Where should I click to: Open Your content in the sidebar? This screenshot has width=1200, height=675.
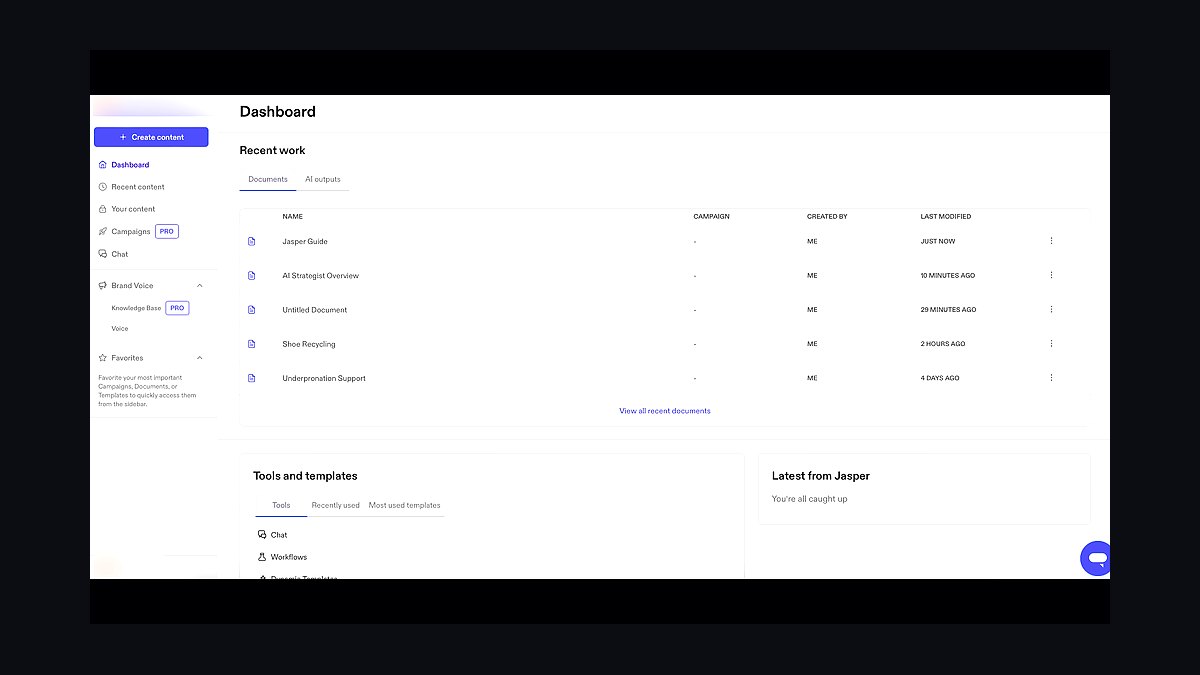coord(133,209)
